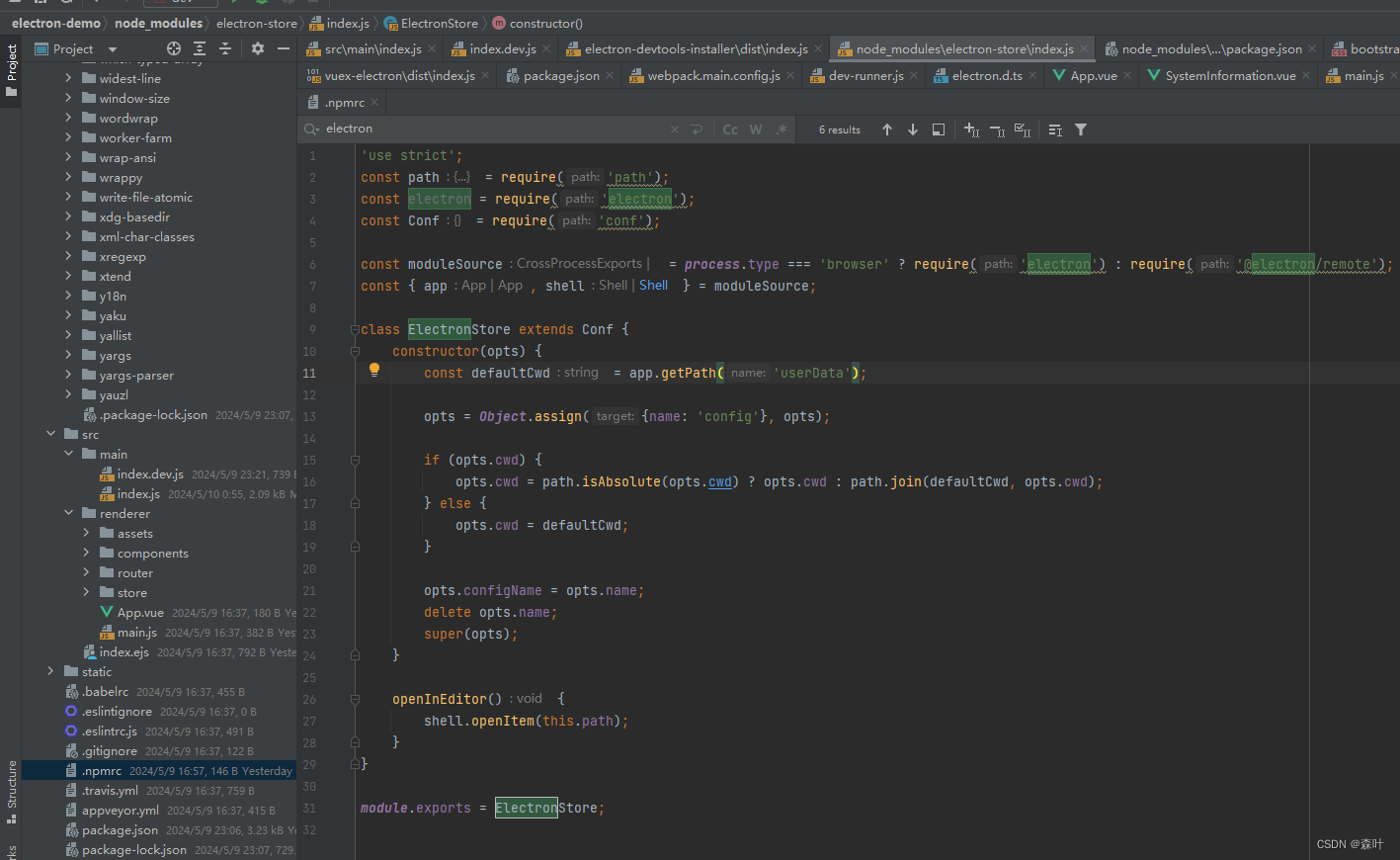Click inside the electron search field
Image resolution: width=1400 pixels, height=860 pixels.
click(445, 129)
